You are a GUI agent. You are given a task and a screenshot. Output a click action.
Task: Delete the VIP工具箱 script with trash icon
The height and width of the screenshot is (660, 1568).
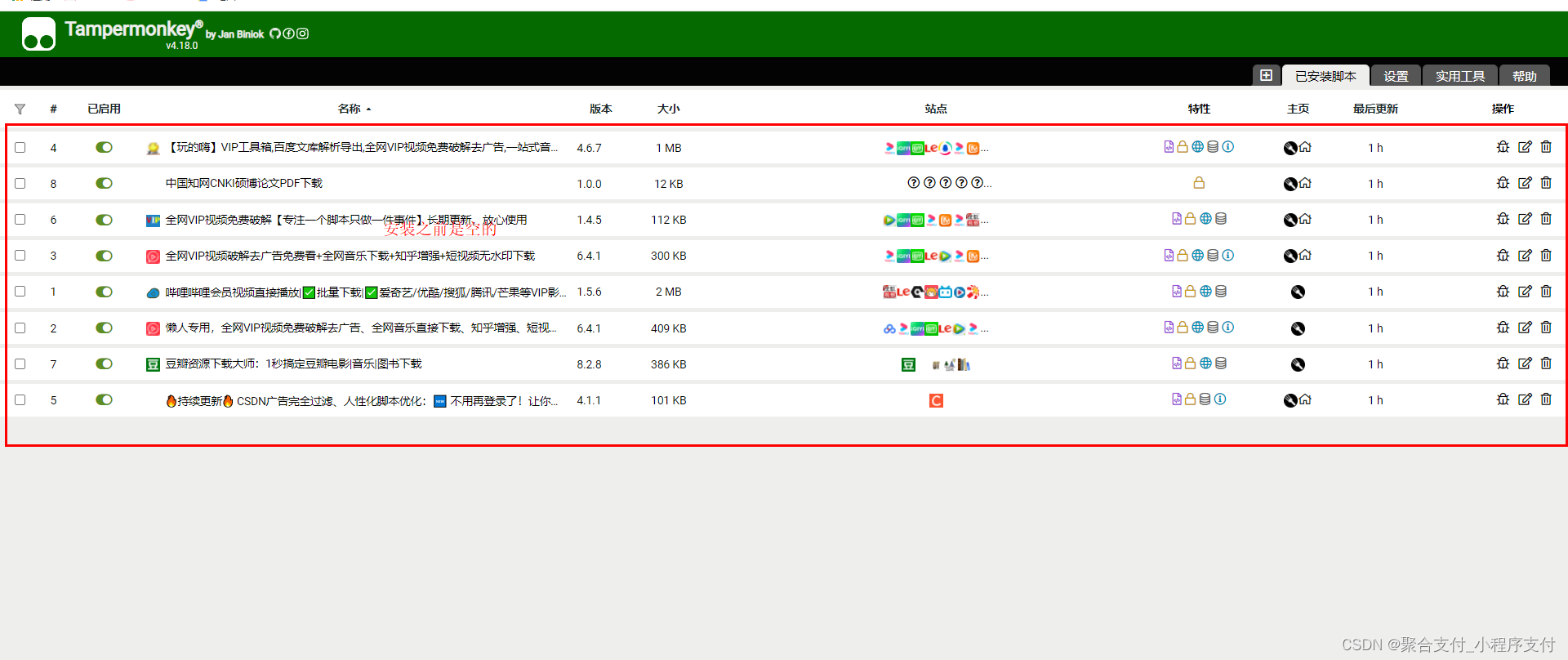click(x=1546, y=147)
